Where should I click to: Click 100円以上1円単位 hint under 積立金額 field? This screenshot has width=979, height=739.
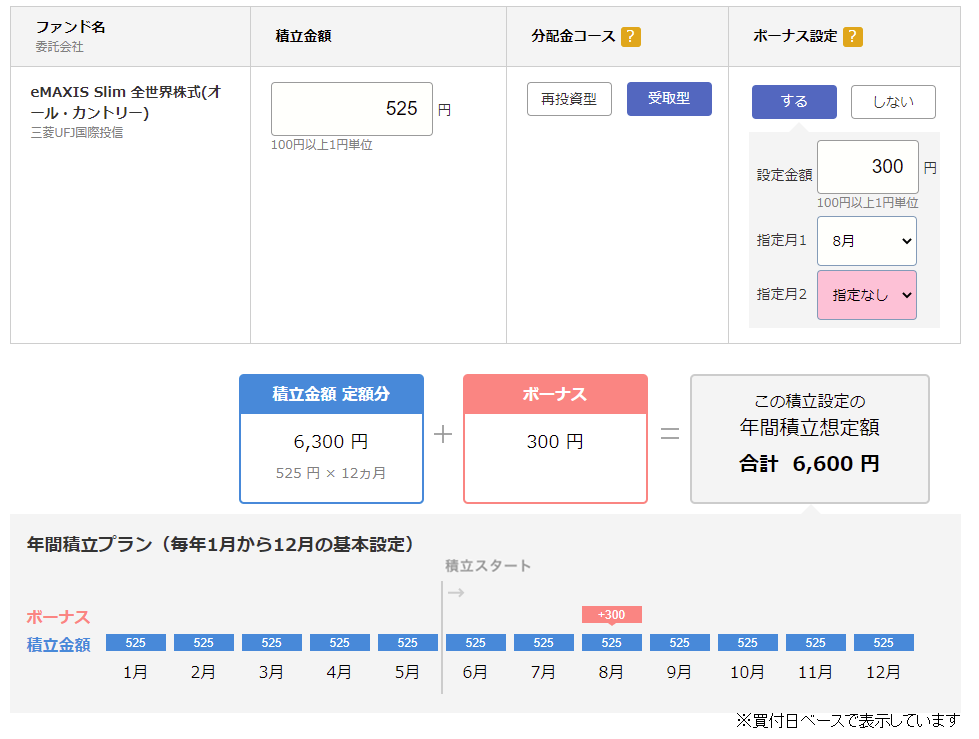[x=322, y=145]
